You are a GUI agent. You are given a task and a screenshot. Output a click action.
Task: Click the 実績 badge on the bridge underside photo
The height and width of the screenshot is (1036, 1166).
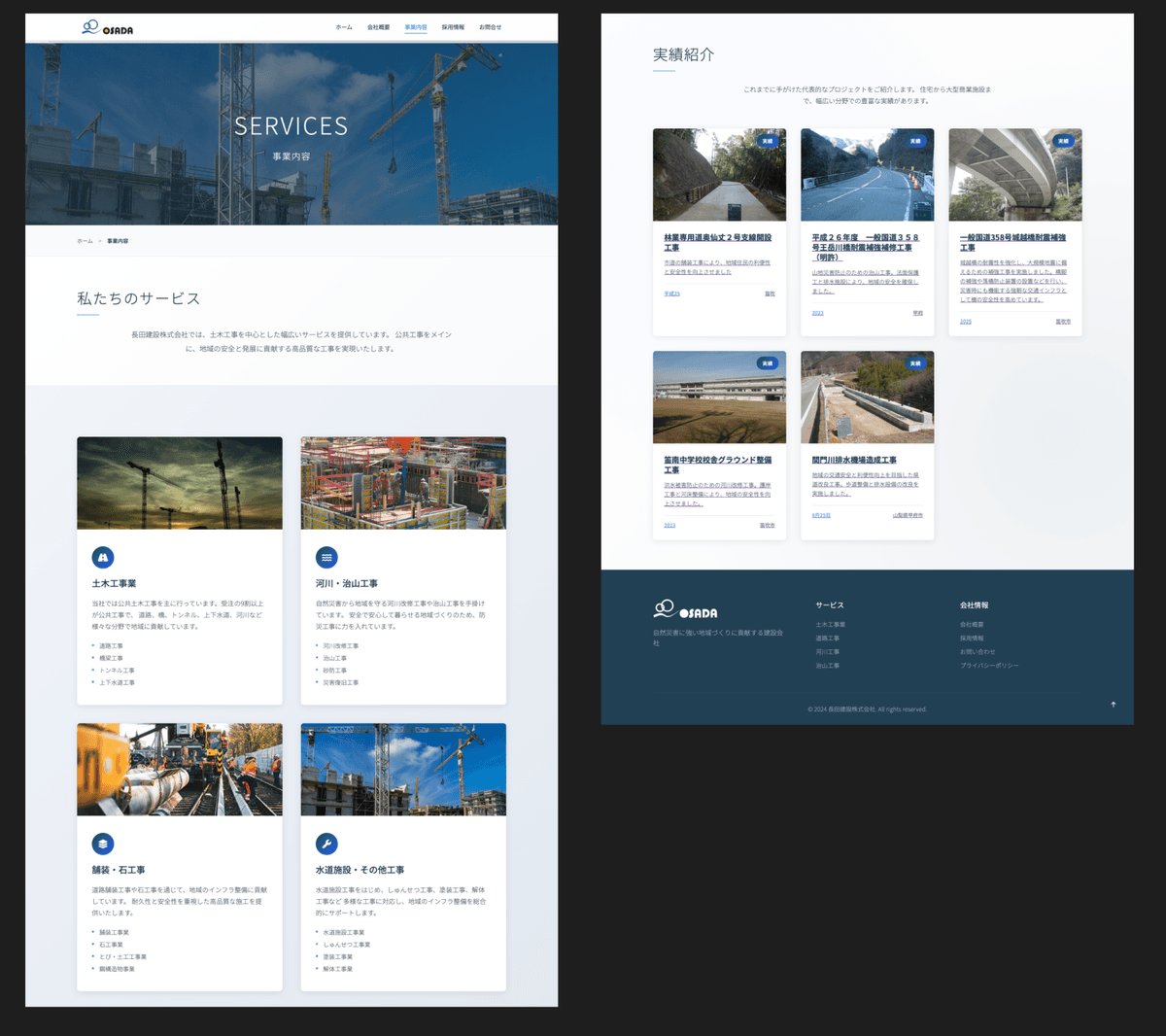tap(1063, 141)
